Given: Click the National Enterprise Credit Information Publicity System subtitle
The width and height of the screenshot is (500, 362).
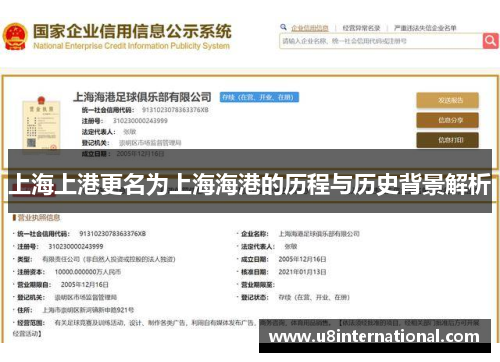Looking at the screenshot, I should point(131,46).
